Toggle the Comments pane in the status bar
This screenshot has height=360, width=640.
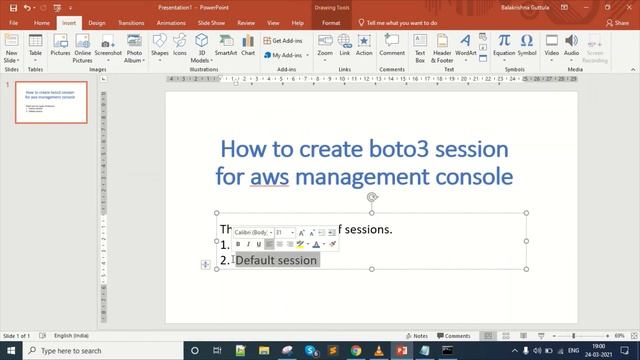click(x=453, y=336)
